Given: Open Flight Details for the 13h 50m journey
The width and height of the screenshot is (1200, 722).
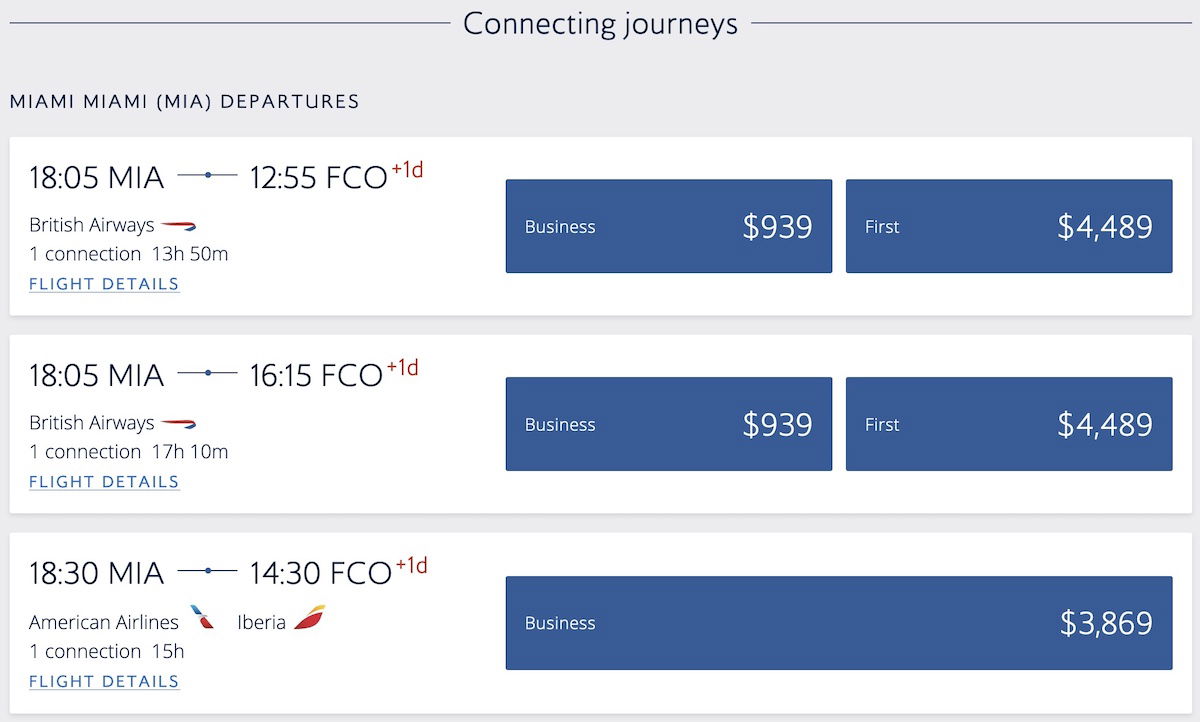Looking at the screenshot, I should (x=104, y=284).
